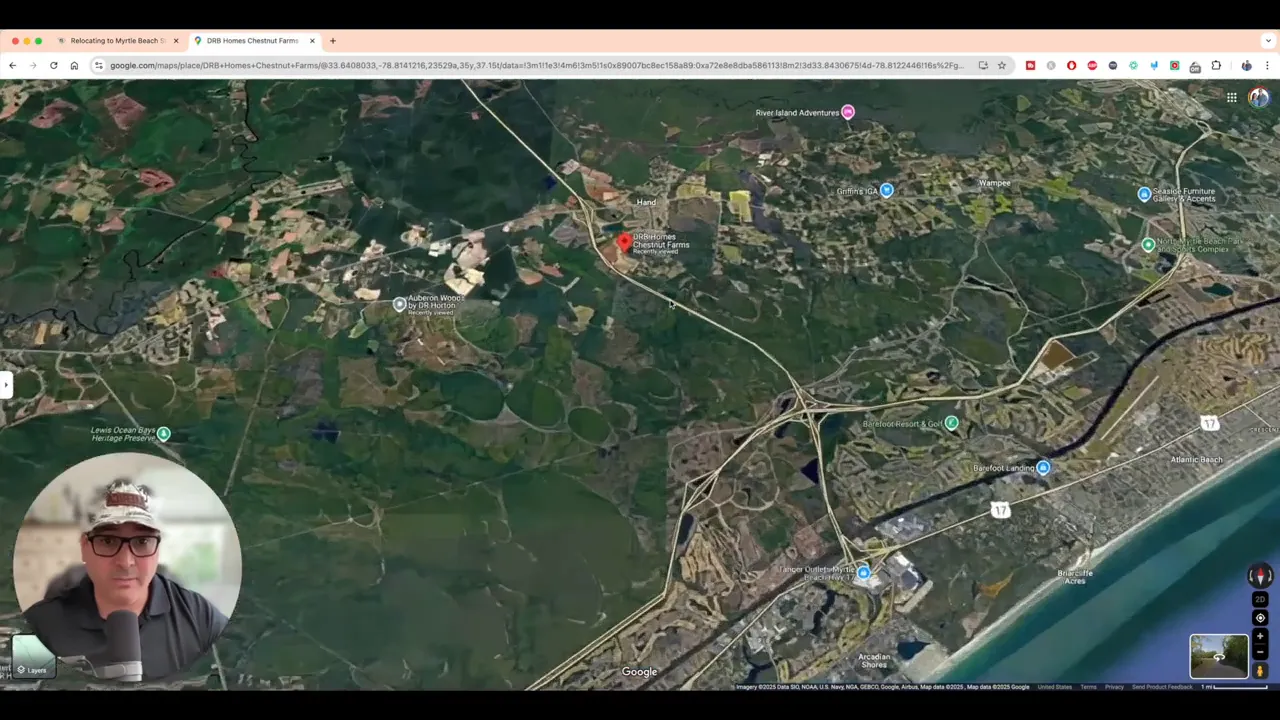The image size is (1280, 720).
Task: Click the 1 mi map scale bar
Action: coord(1235,687)
